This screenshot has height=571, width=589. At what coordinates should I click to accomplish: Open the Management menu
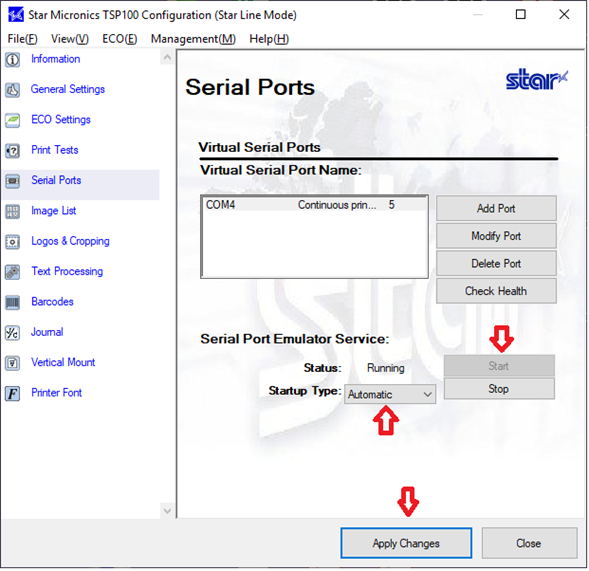point(193,39)
